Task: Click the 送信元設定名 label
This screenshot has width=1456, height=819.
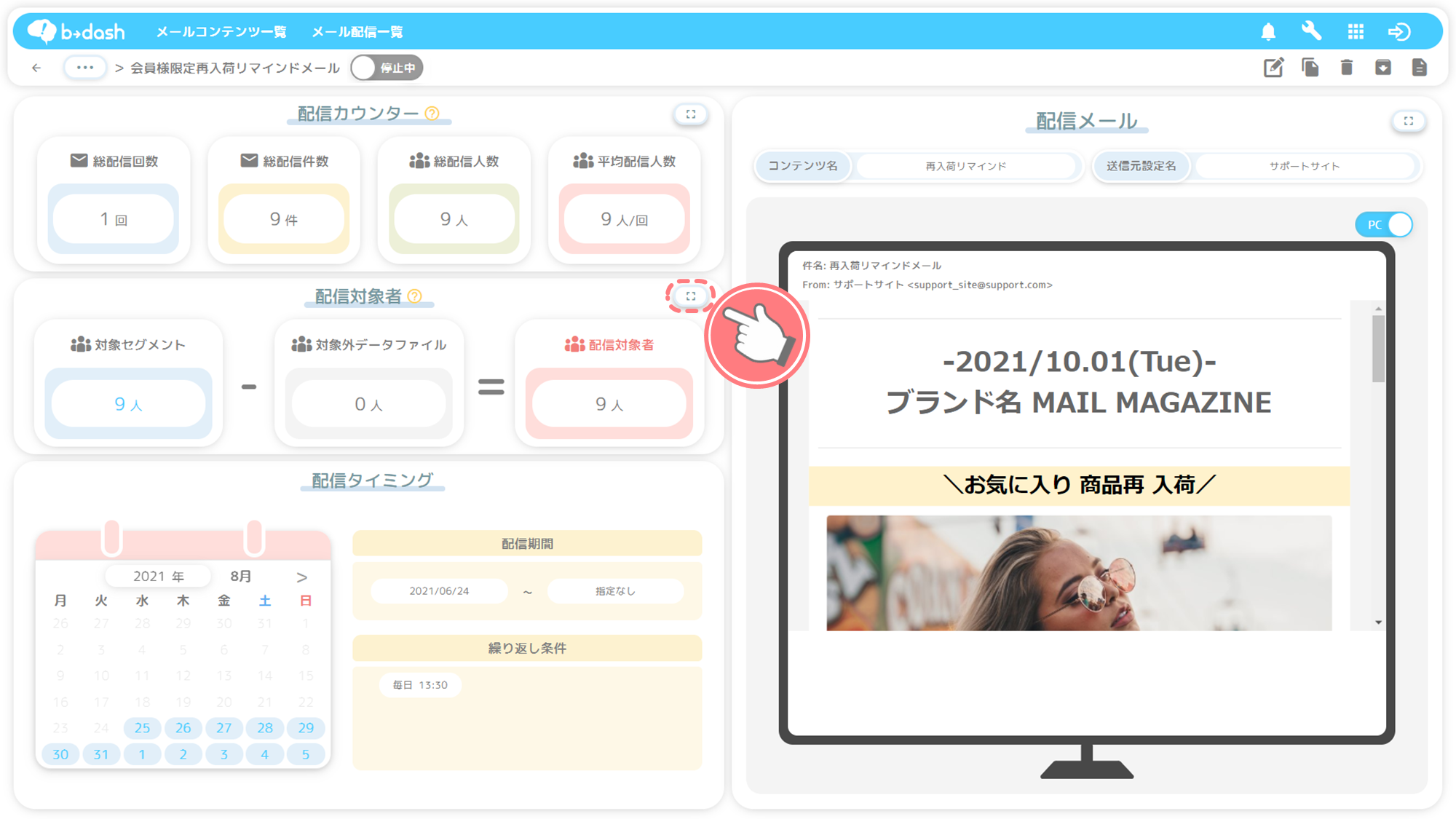Action: pos(1141,166)
